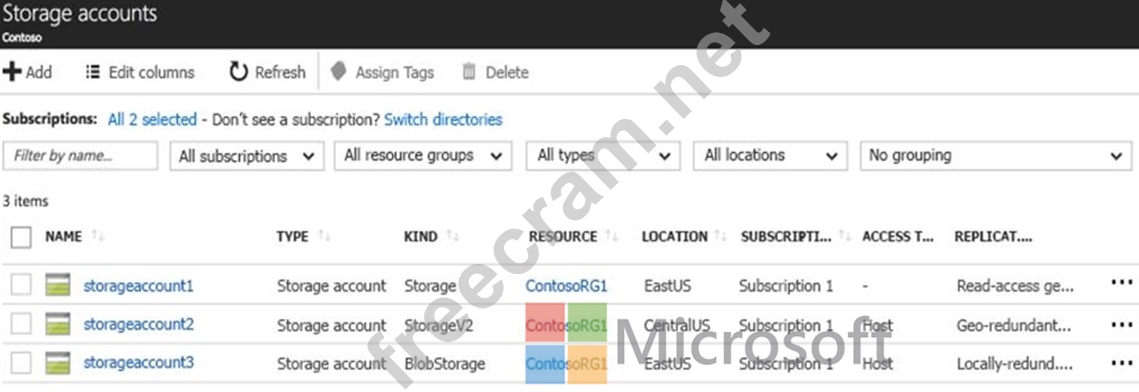This screenshot has height=392, width=1139.
Task: Open the All types dropdown
Action: [603, 156]
